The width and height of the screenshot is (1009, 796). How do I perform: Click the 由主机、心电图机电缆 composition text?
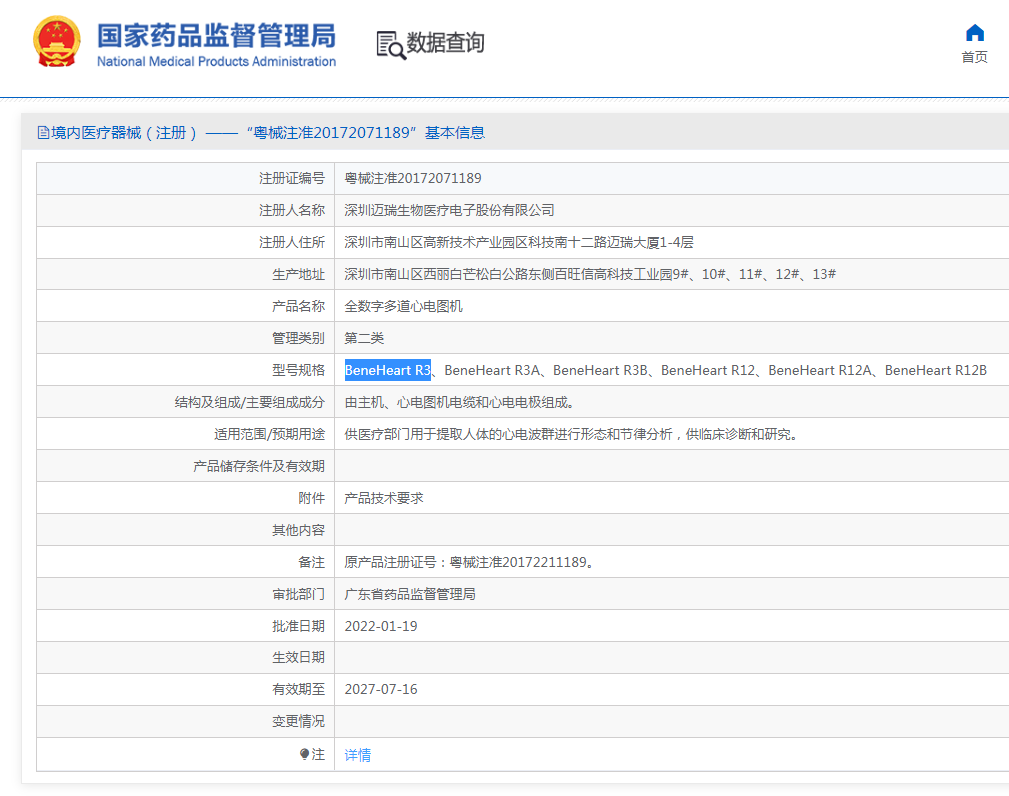click(459, 402)
